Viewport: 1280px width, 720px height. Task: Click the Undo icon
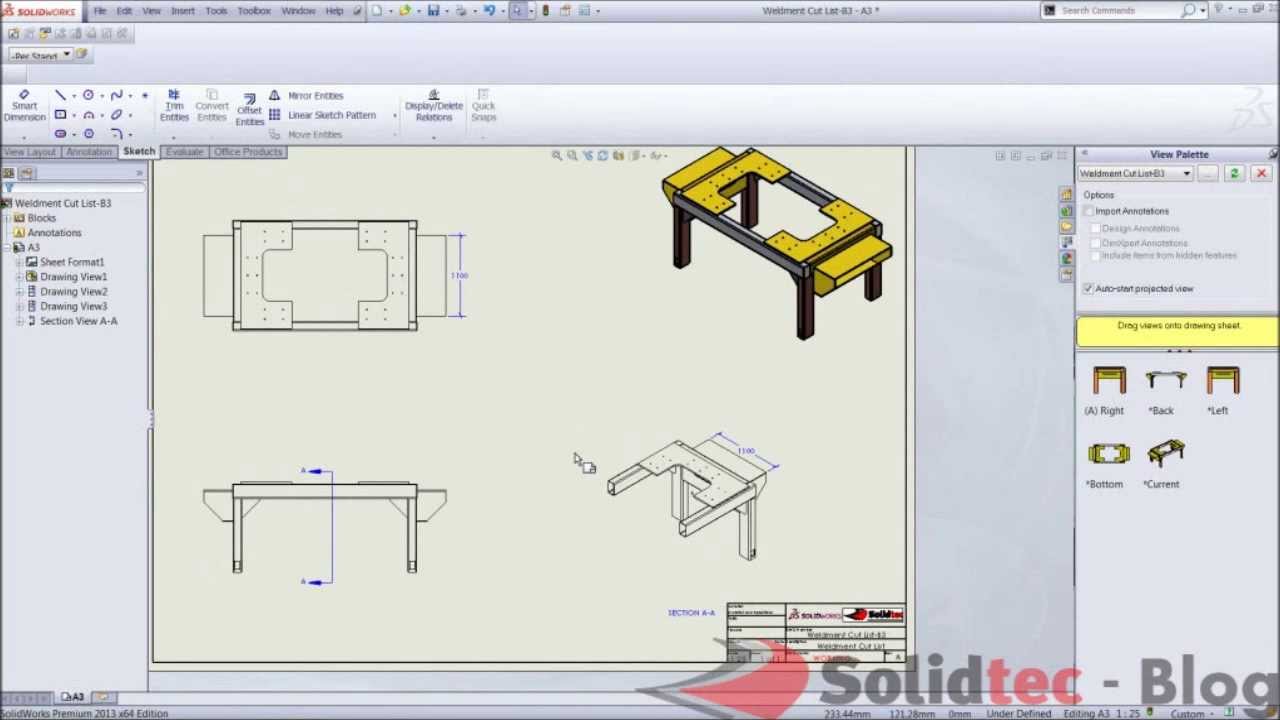click(489, 10)
